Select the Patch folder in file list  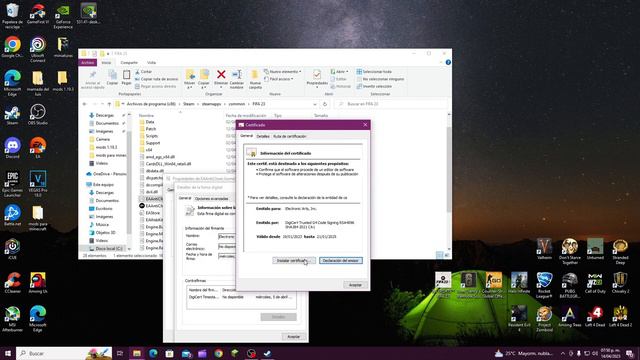tap(151, 129)
